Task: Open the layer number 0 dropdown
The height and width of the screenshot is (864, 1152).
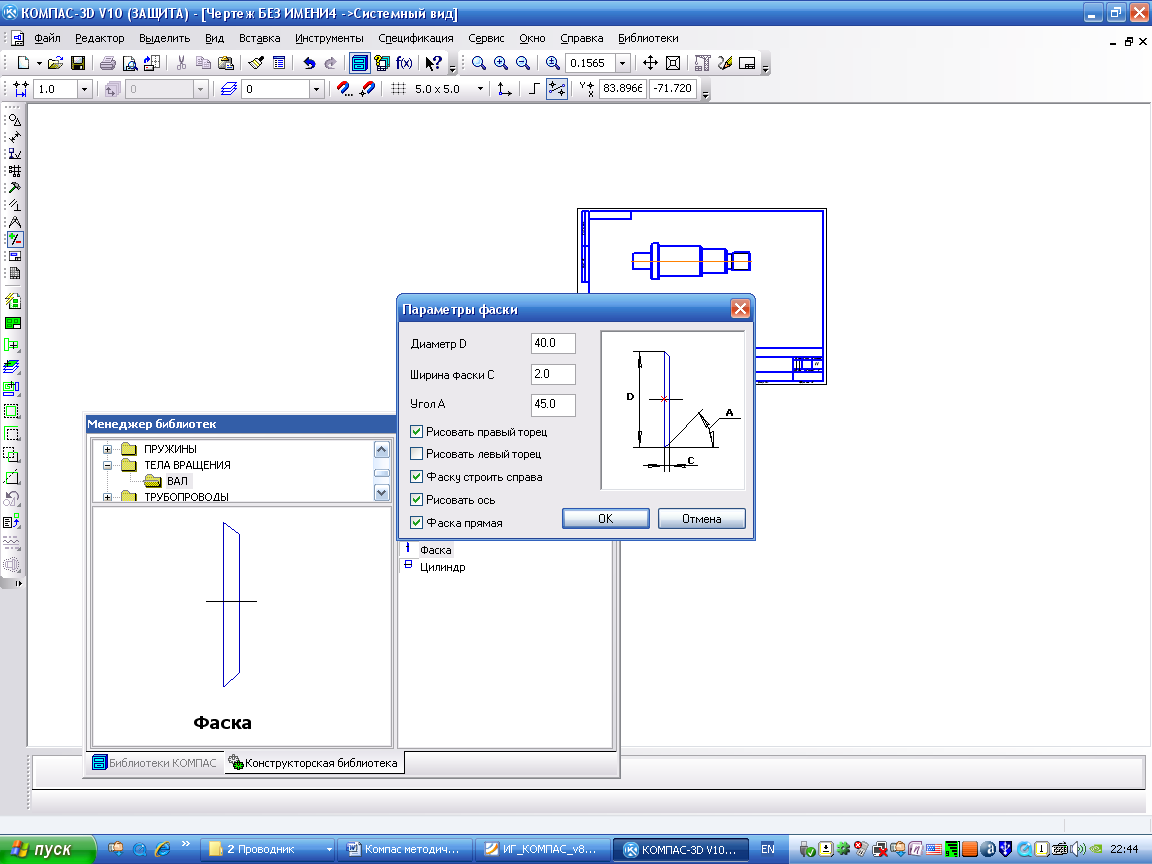Action: coord(316,89)
